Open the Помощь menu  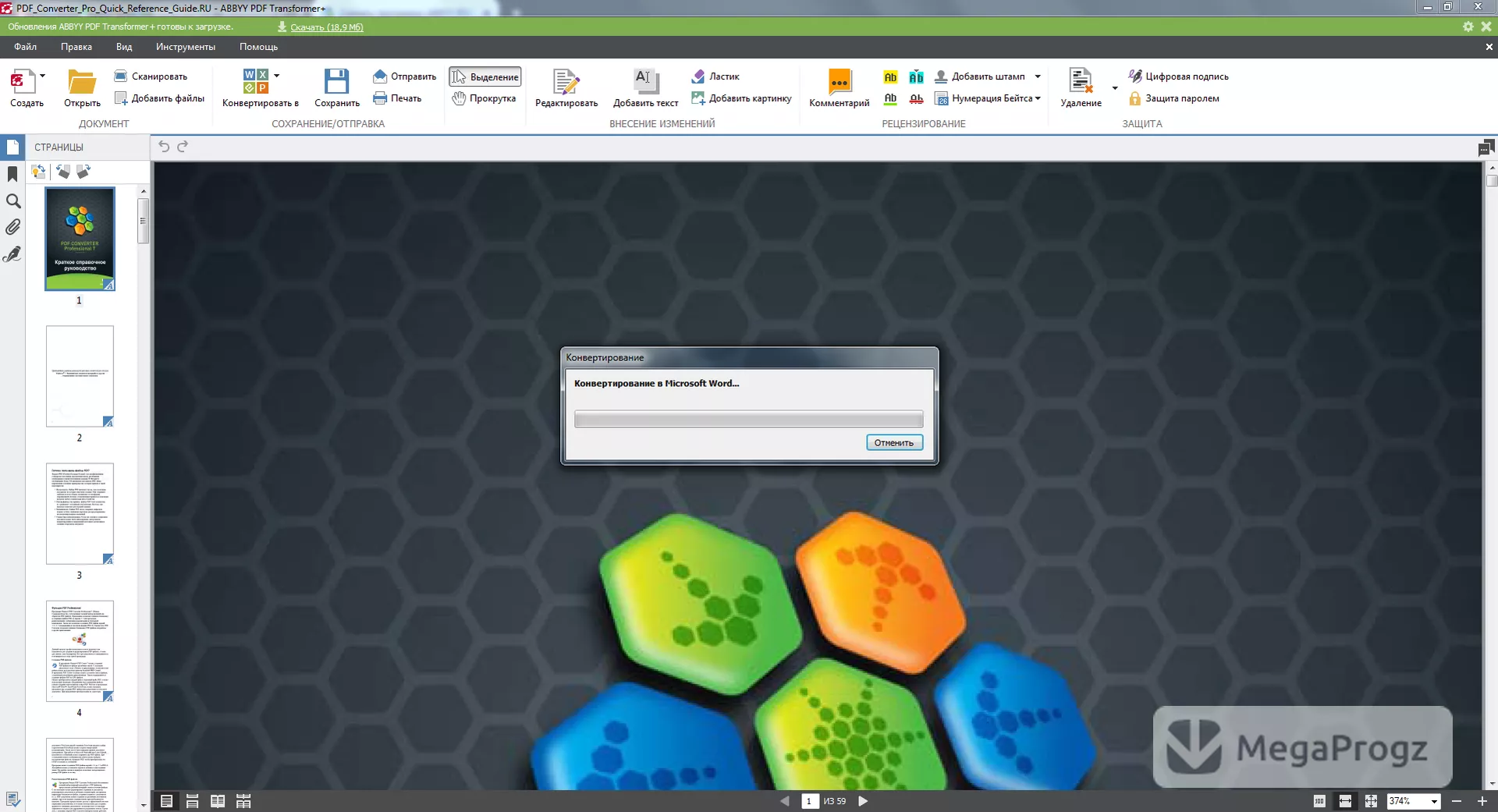tap(258, 47)
